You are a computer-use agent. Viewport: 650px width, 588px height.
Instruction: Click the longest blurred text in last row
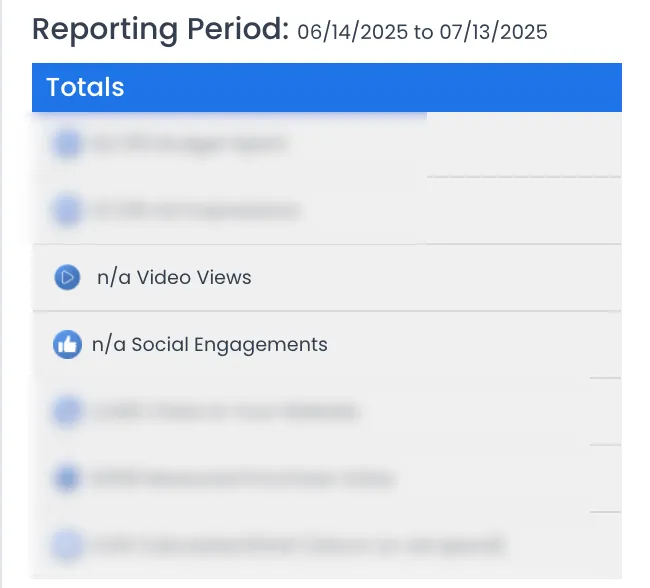pos(298,545)
